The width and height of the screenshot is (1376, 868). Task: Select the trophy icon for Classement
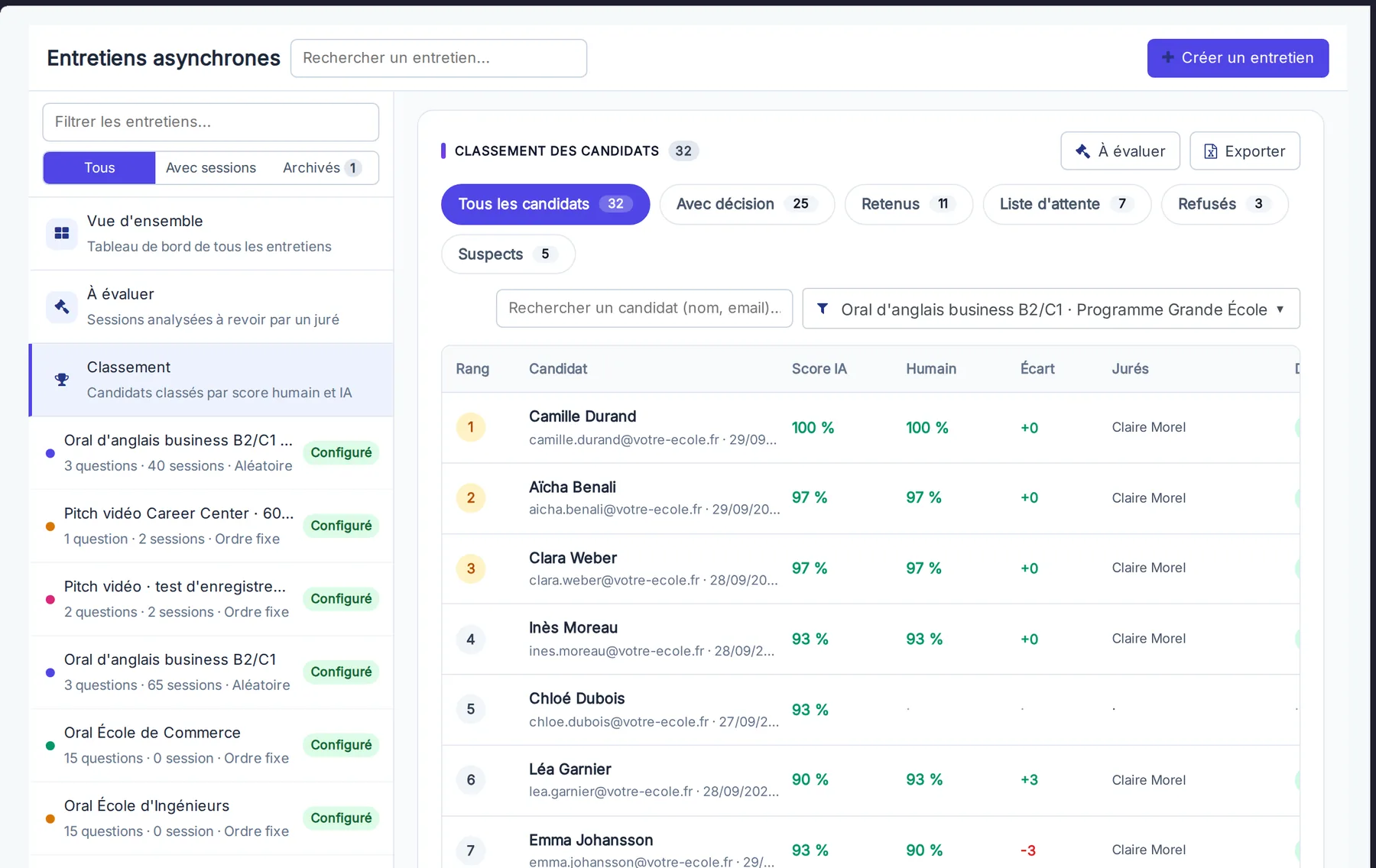tap(62, 380)
